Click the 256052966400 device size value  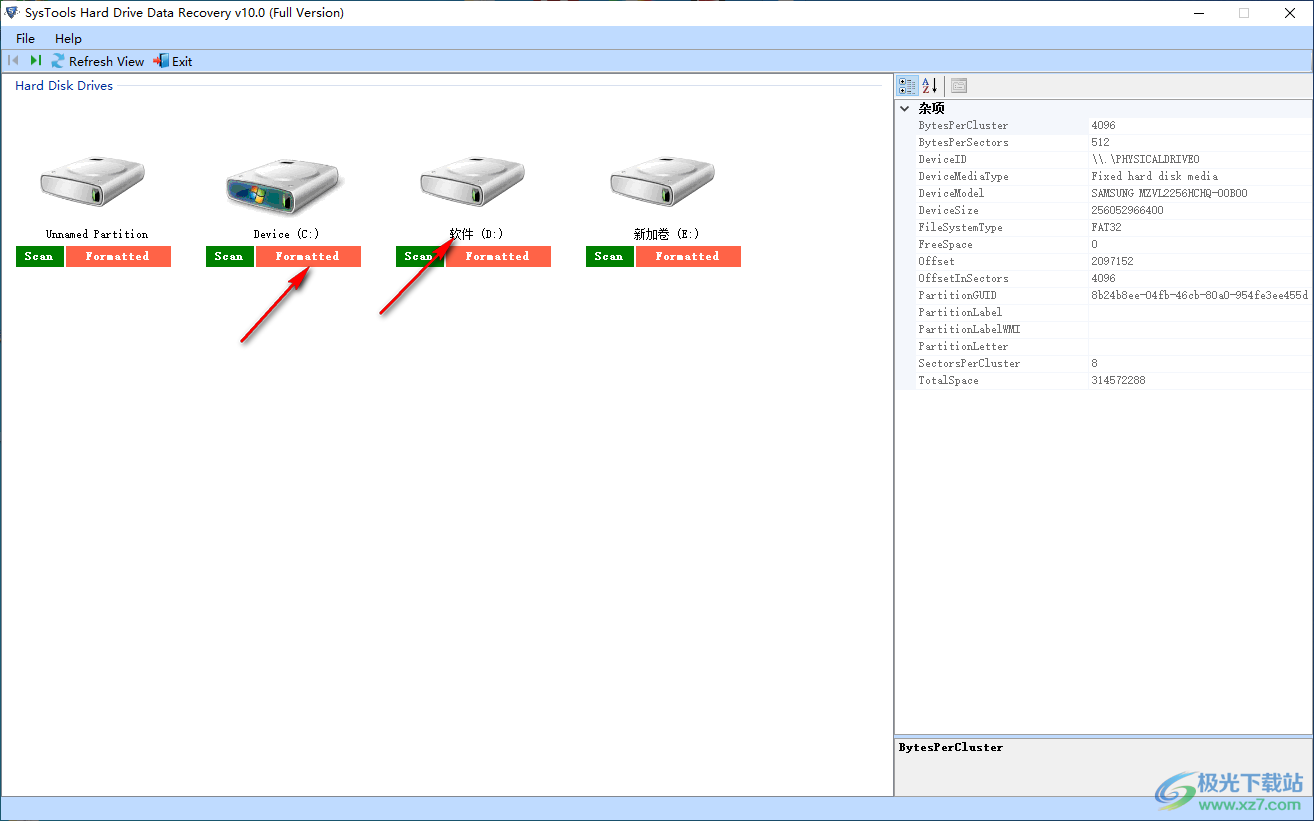pyautogui.click(x=1127, y=211)
